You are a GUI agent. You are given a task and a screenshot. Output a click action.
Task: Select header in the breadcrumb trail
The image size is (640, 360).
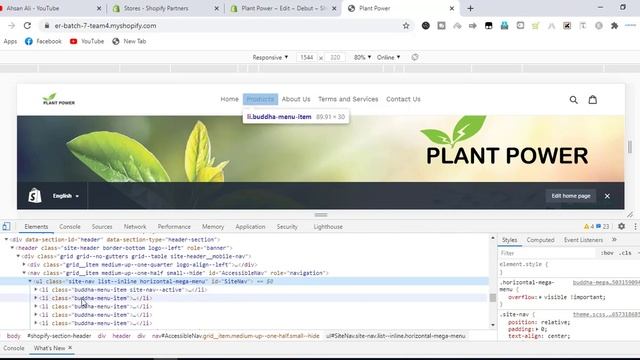(122, 336)
